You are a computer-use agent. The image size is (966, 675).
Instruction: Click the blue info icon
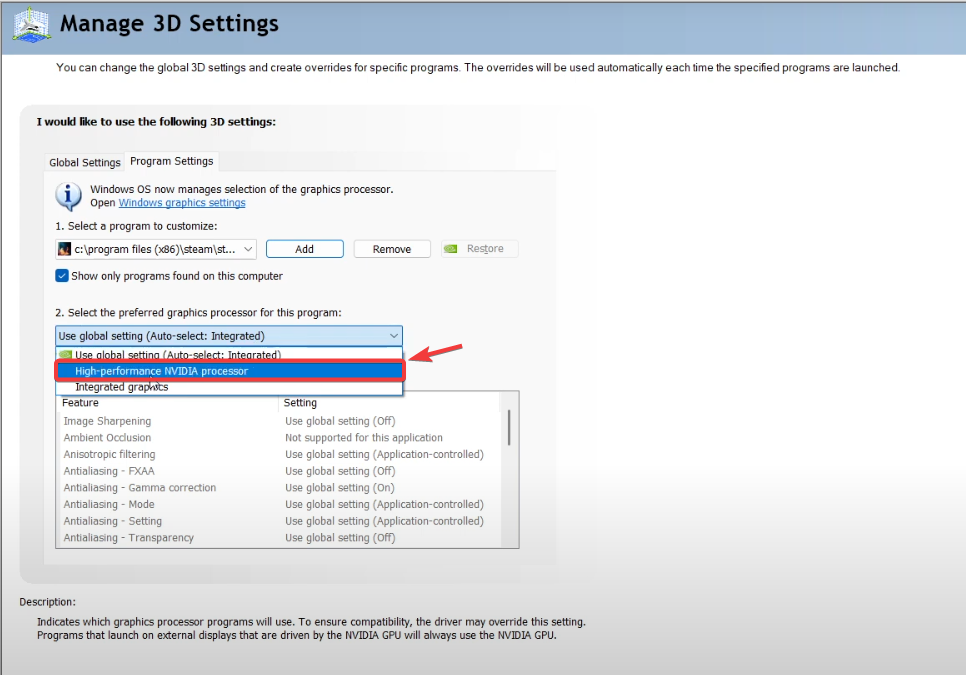coord(68,196)
